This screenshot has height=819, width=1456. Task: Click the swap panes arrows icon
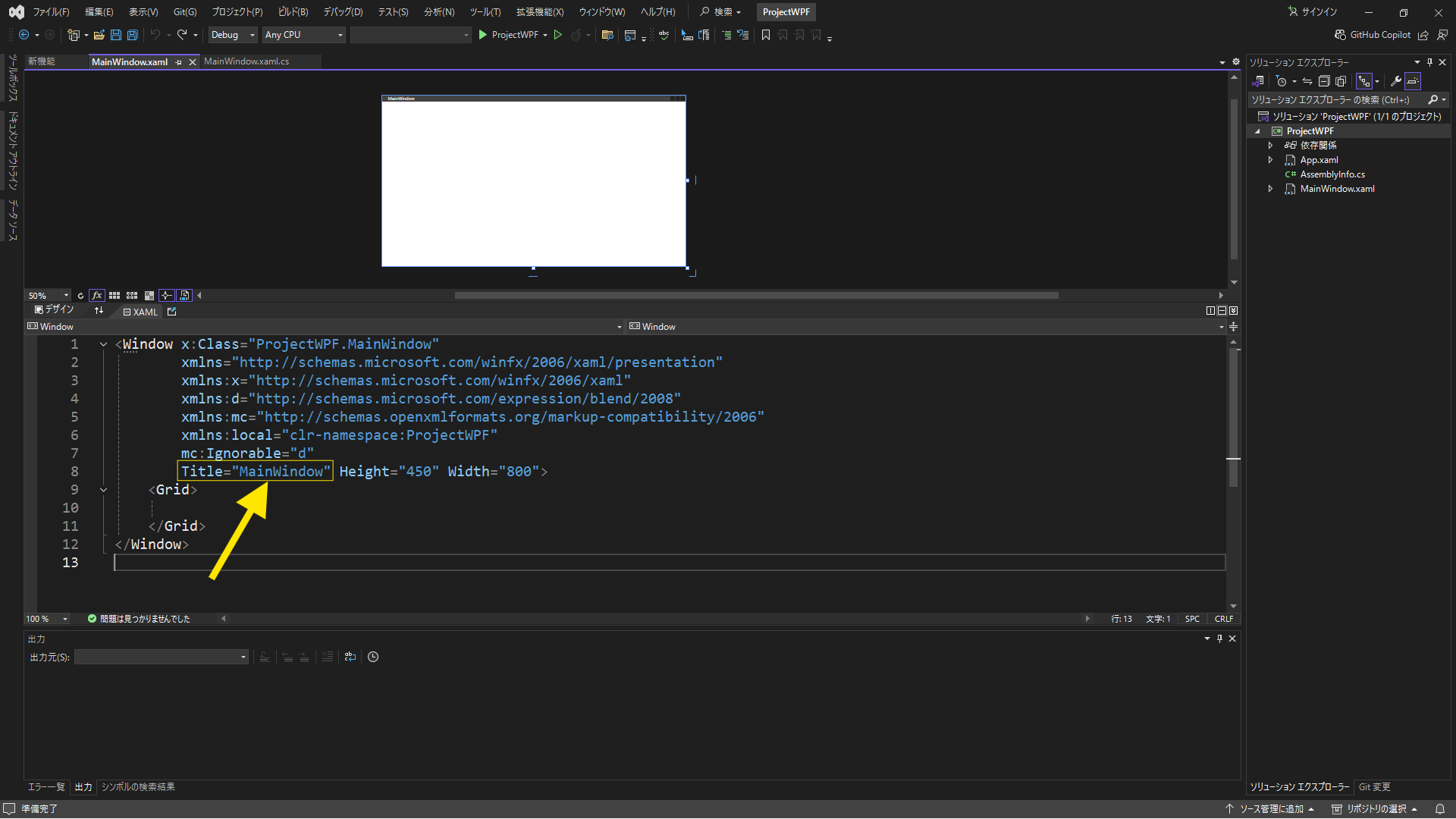[99, 311]
